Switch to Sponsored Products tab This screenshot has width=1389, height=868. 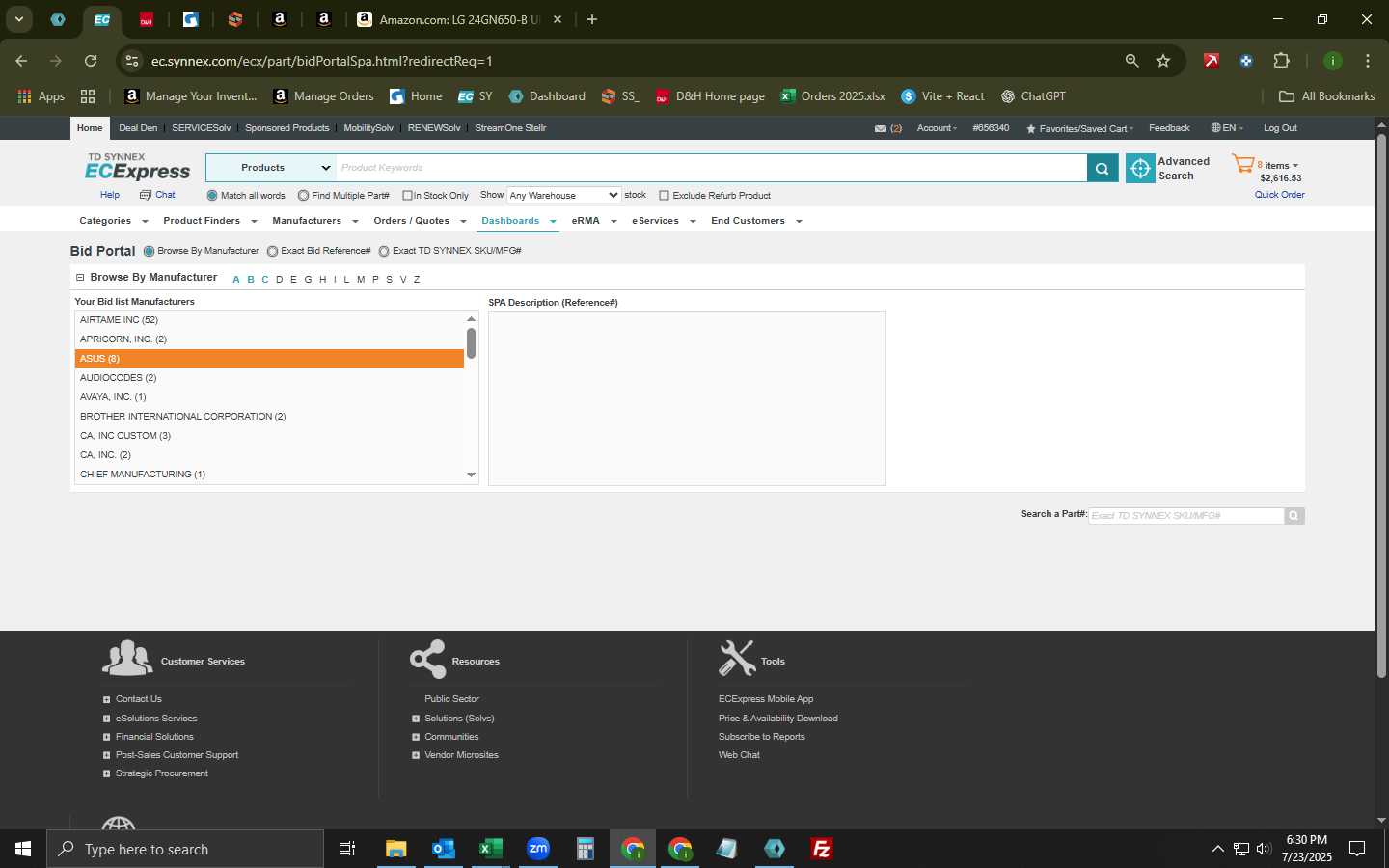286,128
